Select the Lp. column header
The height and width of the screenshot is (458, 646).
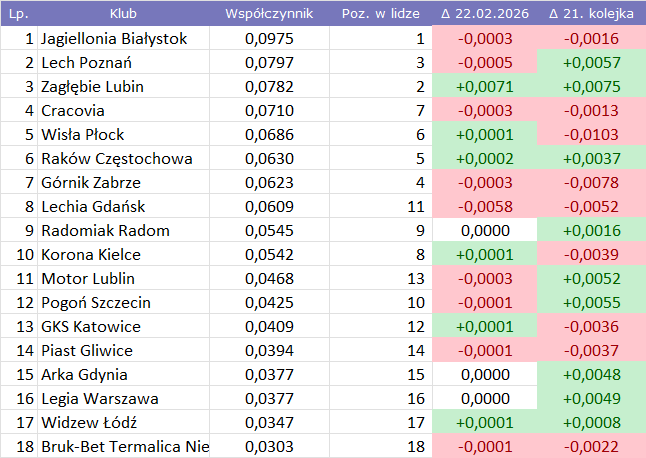click(18, 14)
